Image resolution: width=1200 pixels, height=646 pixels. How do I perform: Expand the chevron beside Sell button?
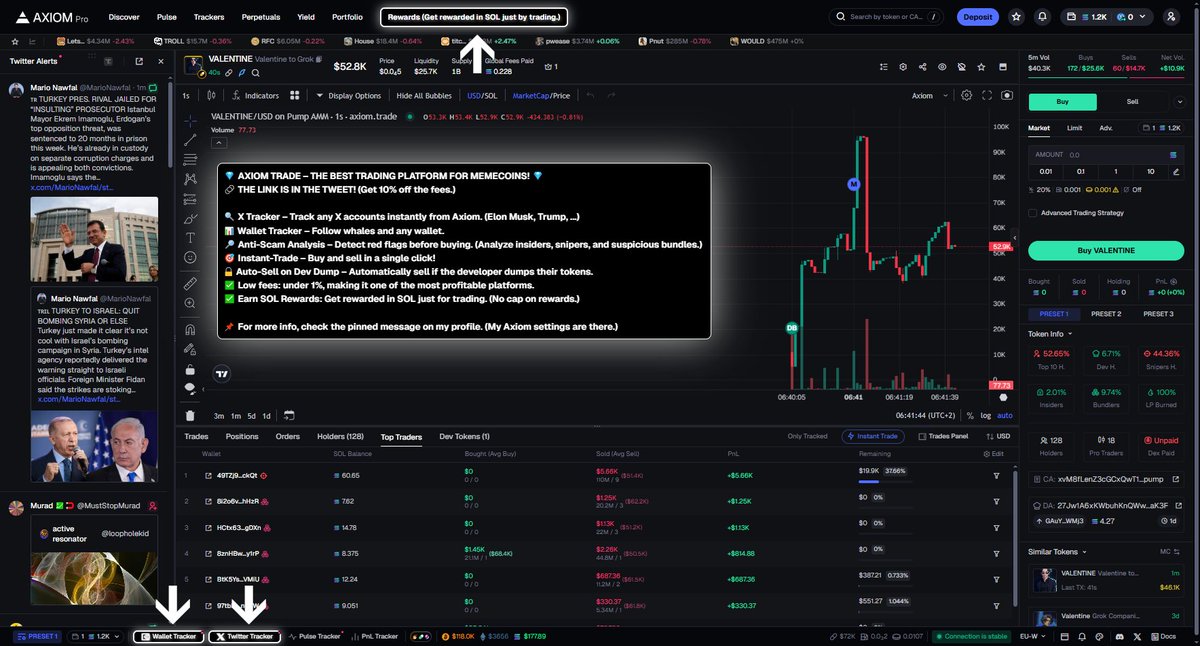click(x=1181, y=101)
